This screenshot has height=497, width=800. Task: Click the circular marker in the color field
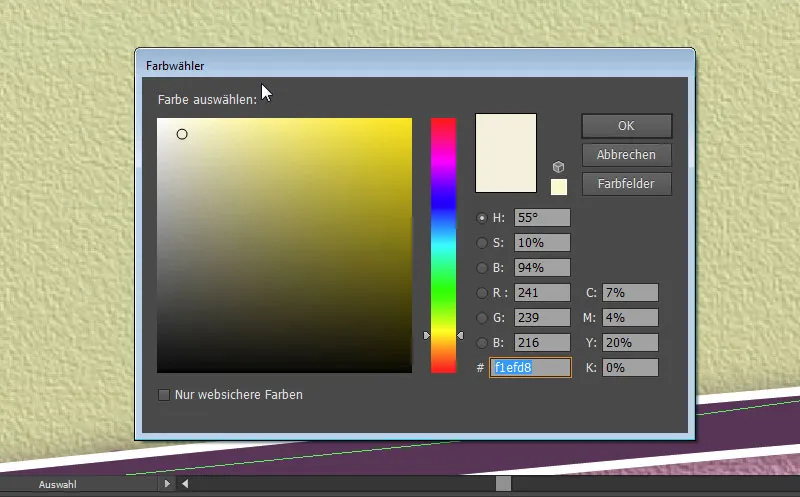[x=182, y=134]
